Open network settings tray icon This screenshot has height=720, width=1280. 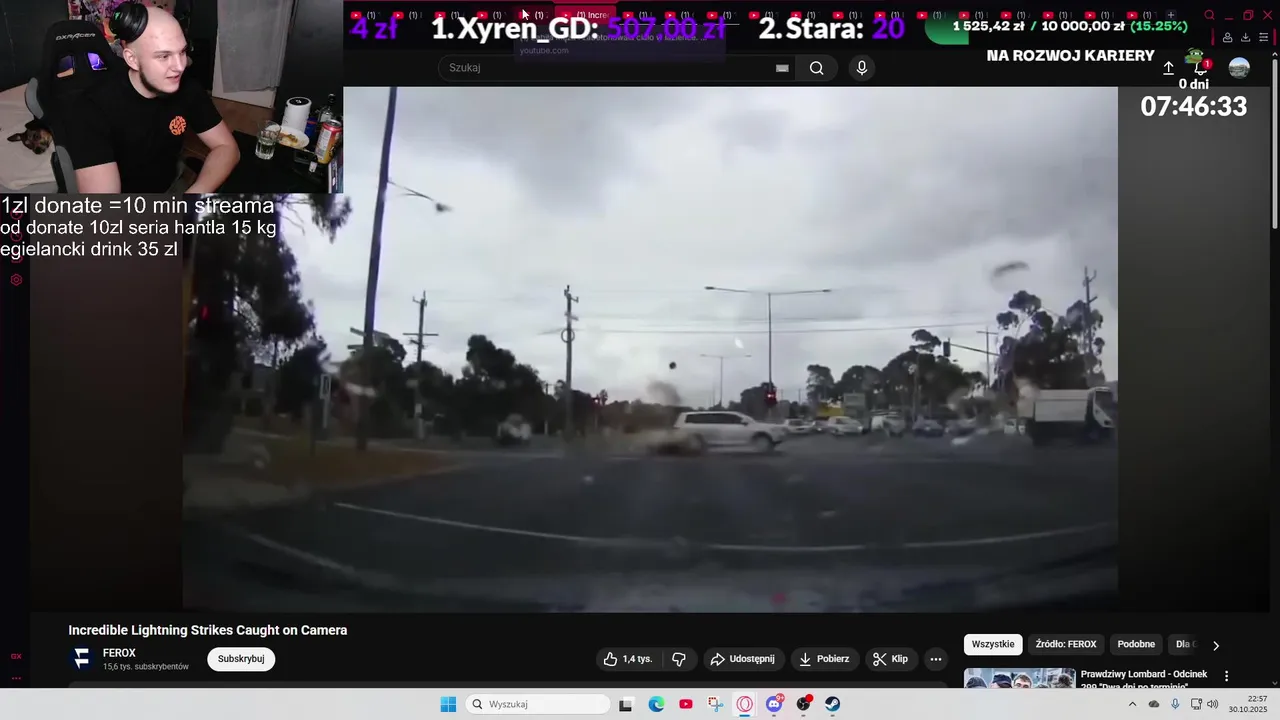click(x=1196, y=704)
